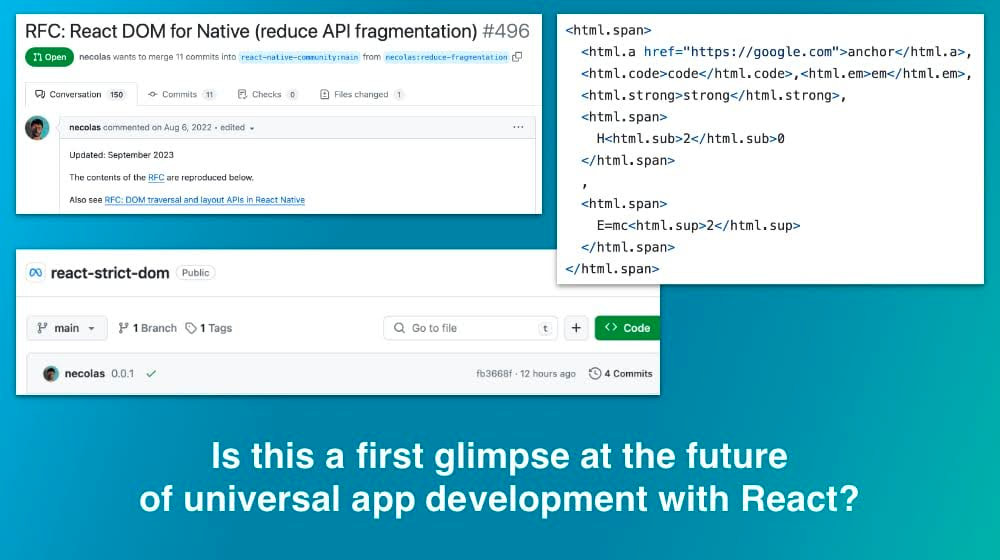Click 'Updated: September 2023' text

tap(121, 155)
